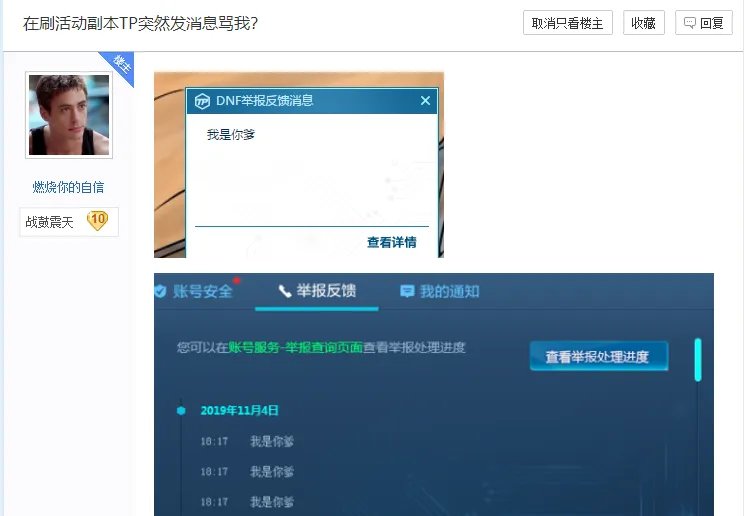Click the message icon beside 我的通知
The image size is (744, 516).
tap(407, 291)
